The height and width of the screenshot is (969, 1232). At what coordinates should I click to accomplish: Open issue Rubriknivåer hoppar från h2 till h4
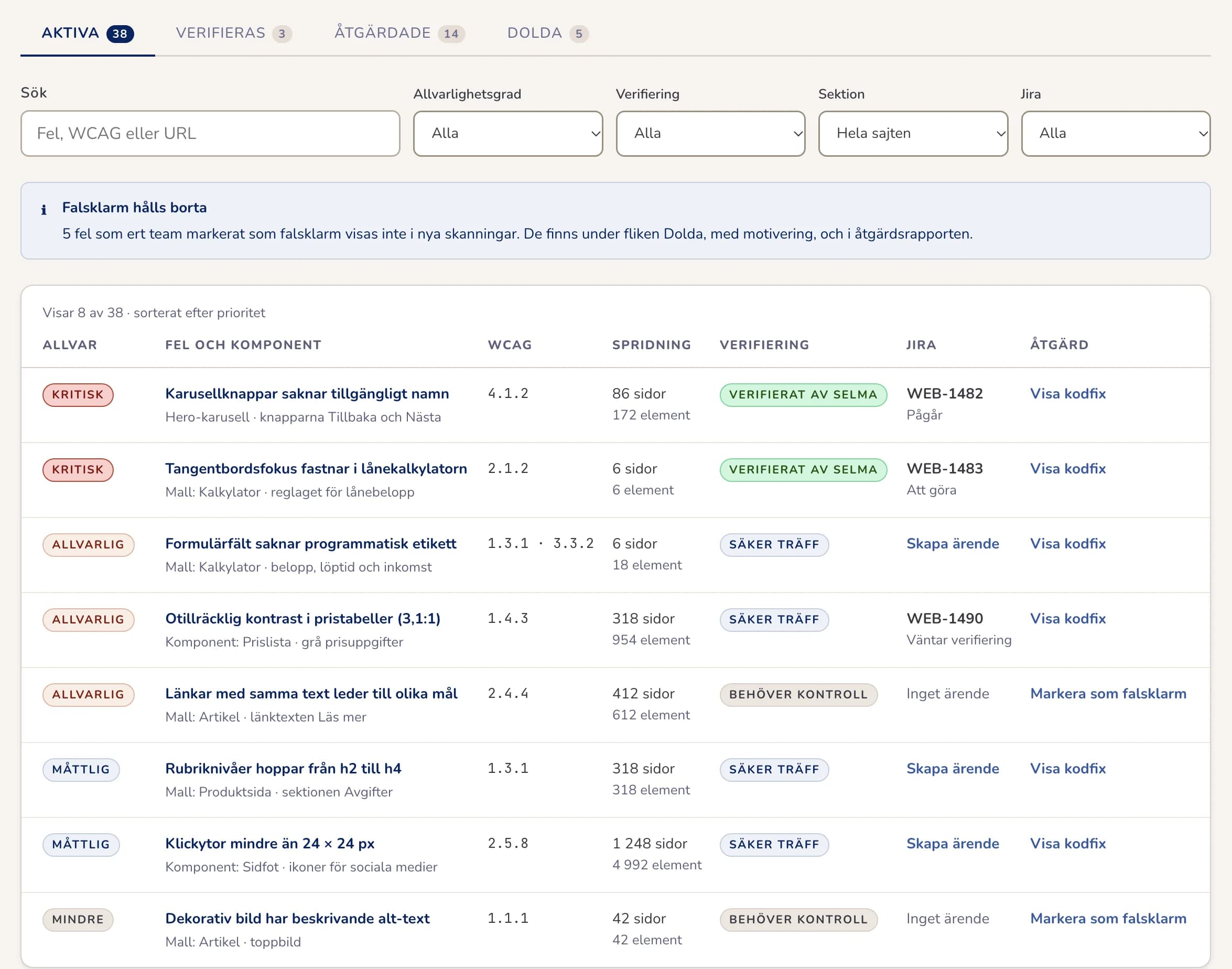pyautogui.click(x=283, y=768)
